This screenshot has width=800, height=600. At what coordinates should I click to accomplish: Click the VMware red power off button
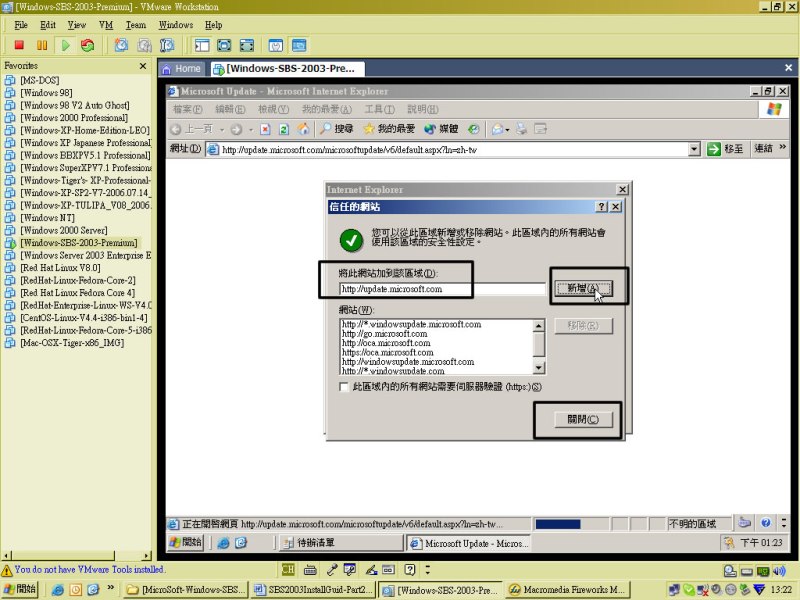[x=19, y=45]
